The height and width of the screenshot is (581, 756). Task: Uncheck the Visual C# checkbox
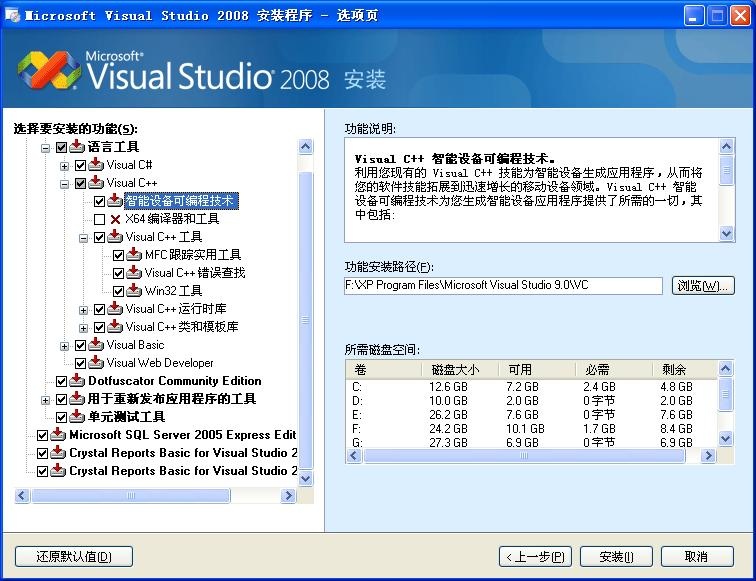81,165
